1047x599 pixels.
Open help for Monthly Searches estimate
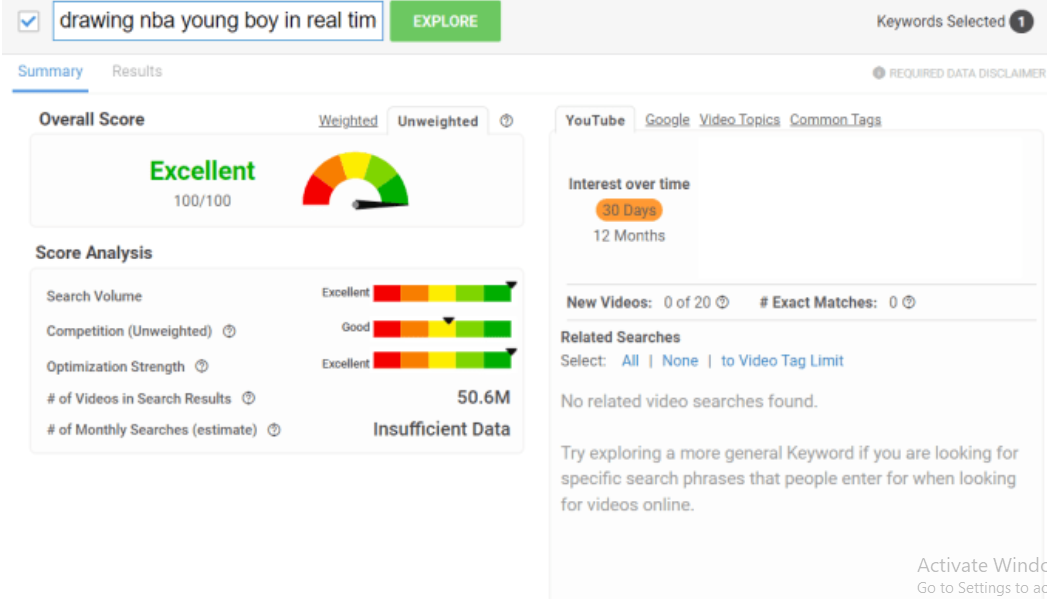coord(274,430)
